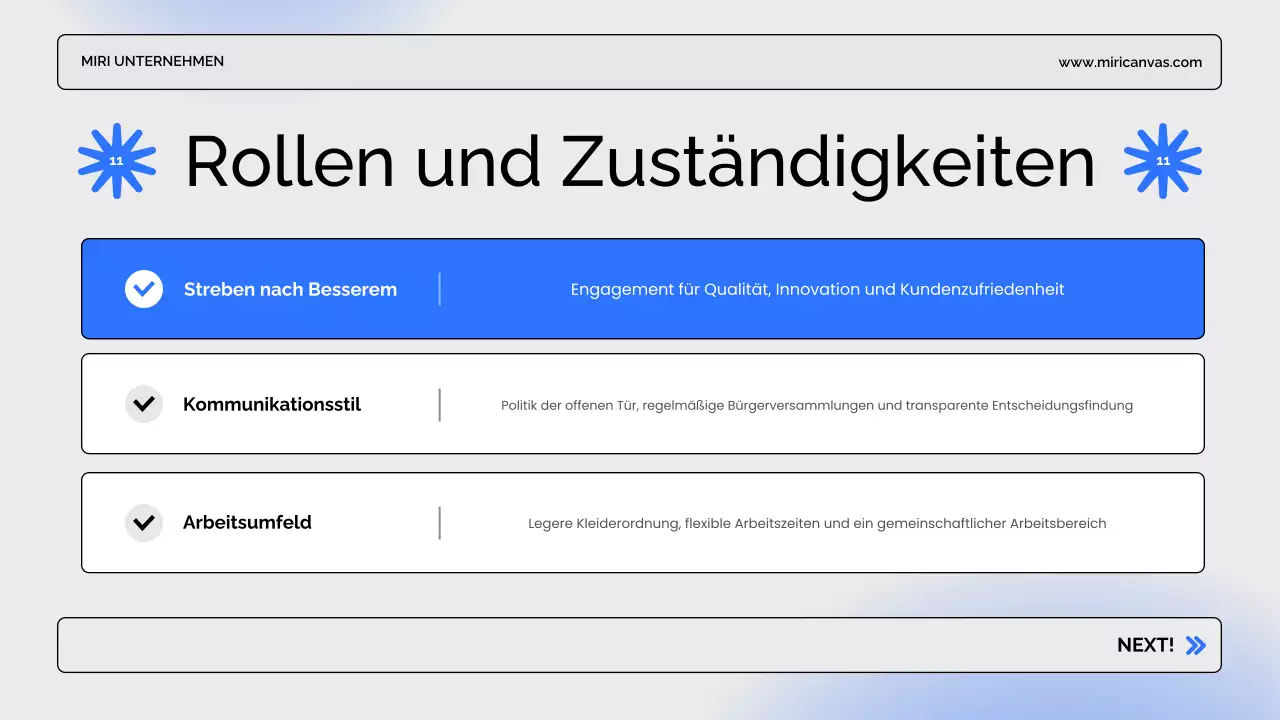This screenshot has width=1280, height=720.
Task: Click the black checkmark icon beside Kommunikationsstil
Action: pos(144,404)
